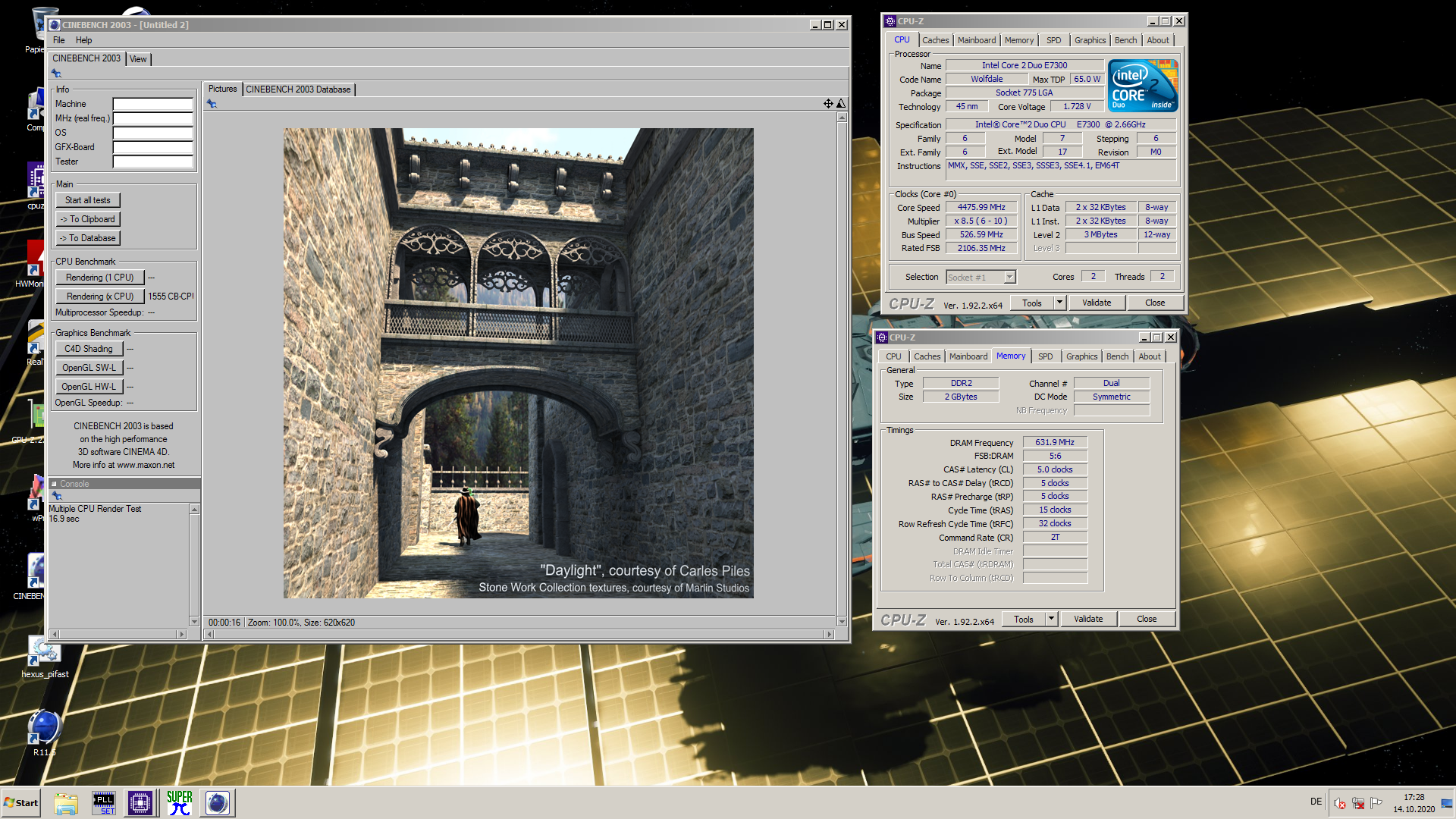Screen dimensions: 1456x819
Task: Switch to the CPU-Z taskbar button
Action: [x=140, y=803]
